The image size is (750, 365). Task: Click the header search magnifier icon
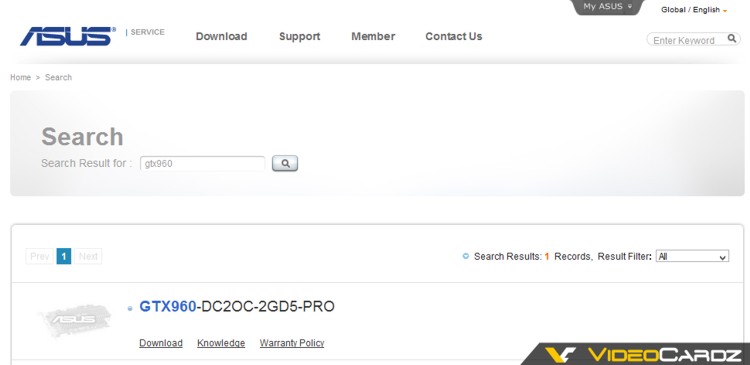731,39
